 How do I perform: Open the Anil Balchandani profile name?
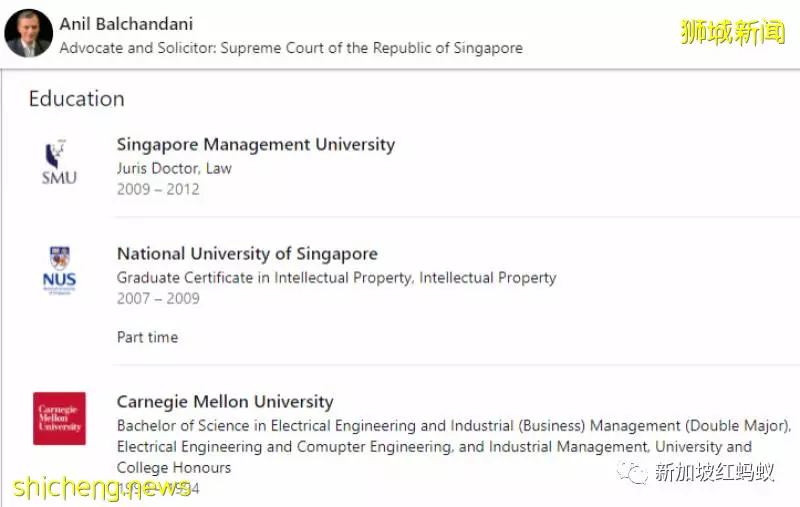pyautogui.click(x=126, y=24)
